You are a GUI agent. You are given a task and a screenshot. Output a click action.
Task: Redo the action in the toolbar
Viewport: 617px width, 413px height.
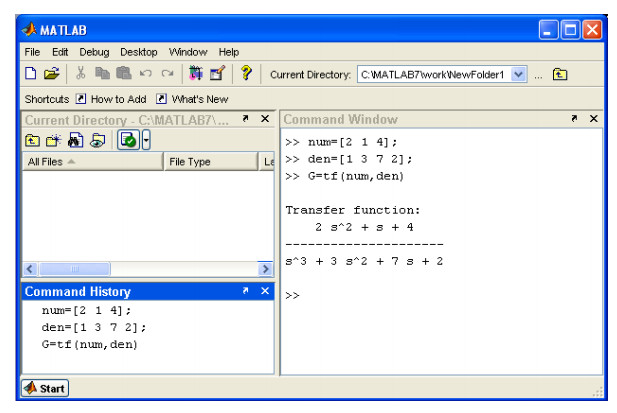pos(168,74)
